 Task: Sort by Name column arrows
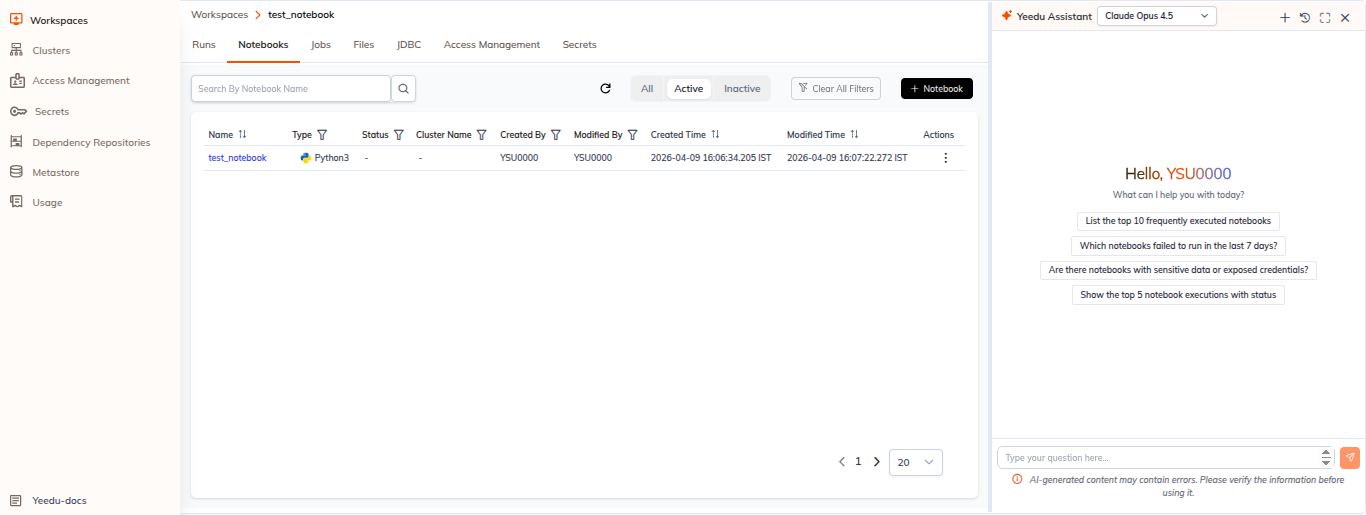click(x=242, y=134)
